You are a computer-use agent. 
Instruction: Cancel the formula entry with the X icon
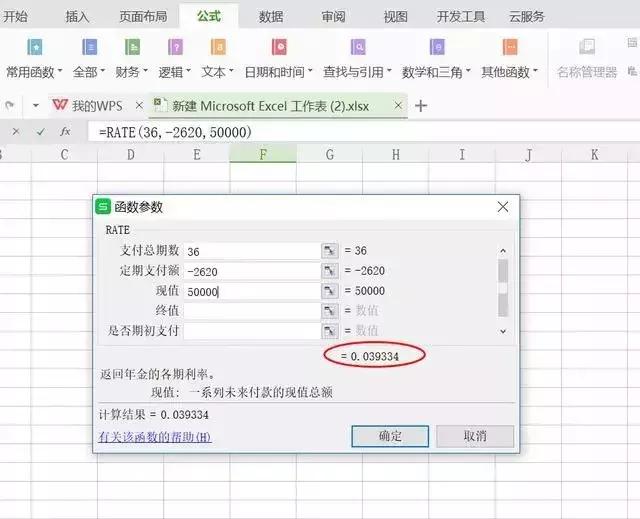[16, 131]
